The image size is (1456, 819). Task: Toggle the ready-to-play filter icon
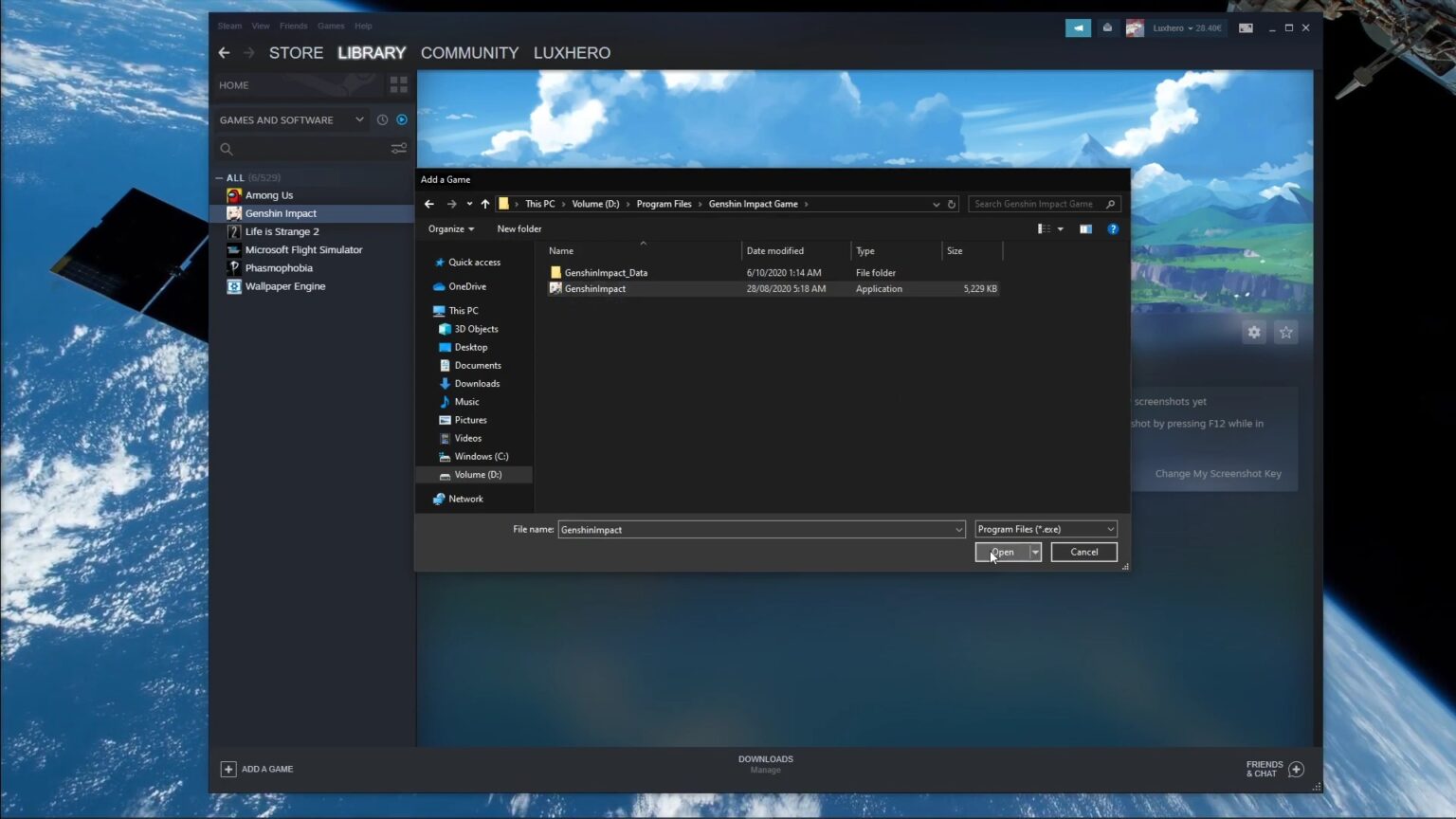click(x=402, y=120)
